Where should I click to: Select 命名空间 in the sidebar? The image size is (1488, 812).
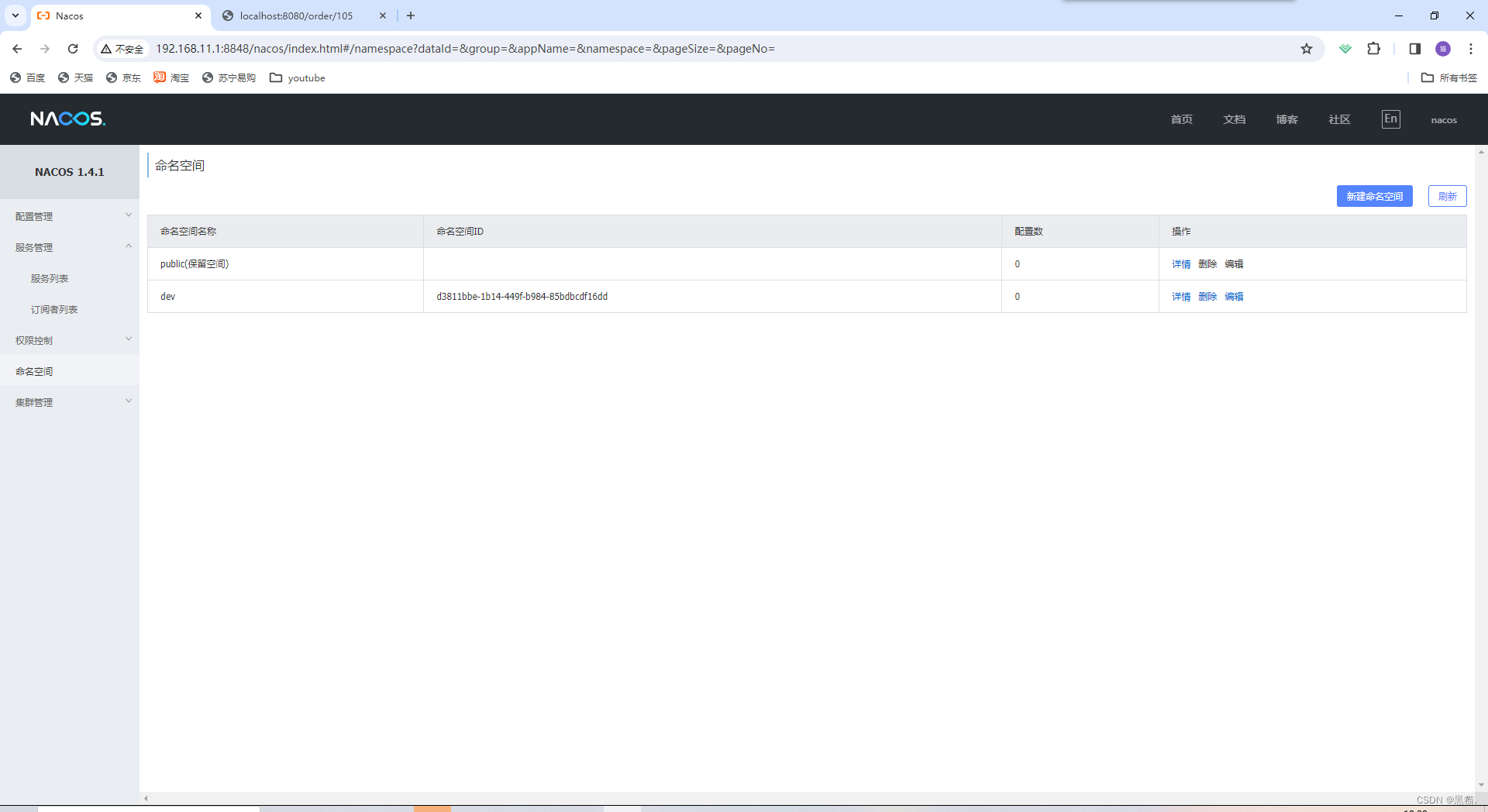(70, 371)
